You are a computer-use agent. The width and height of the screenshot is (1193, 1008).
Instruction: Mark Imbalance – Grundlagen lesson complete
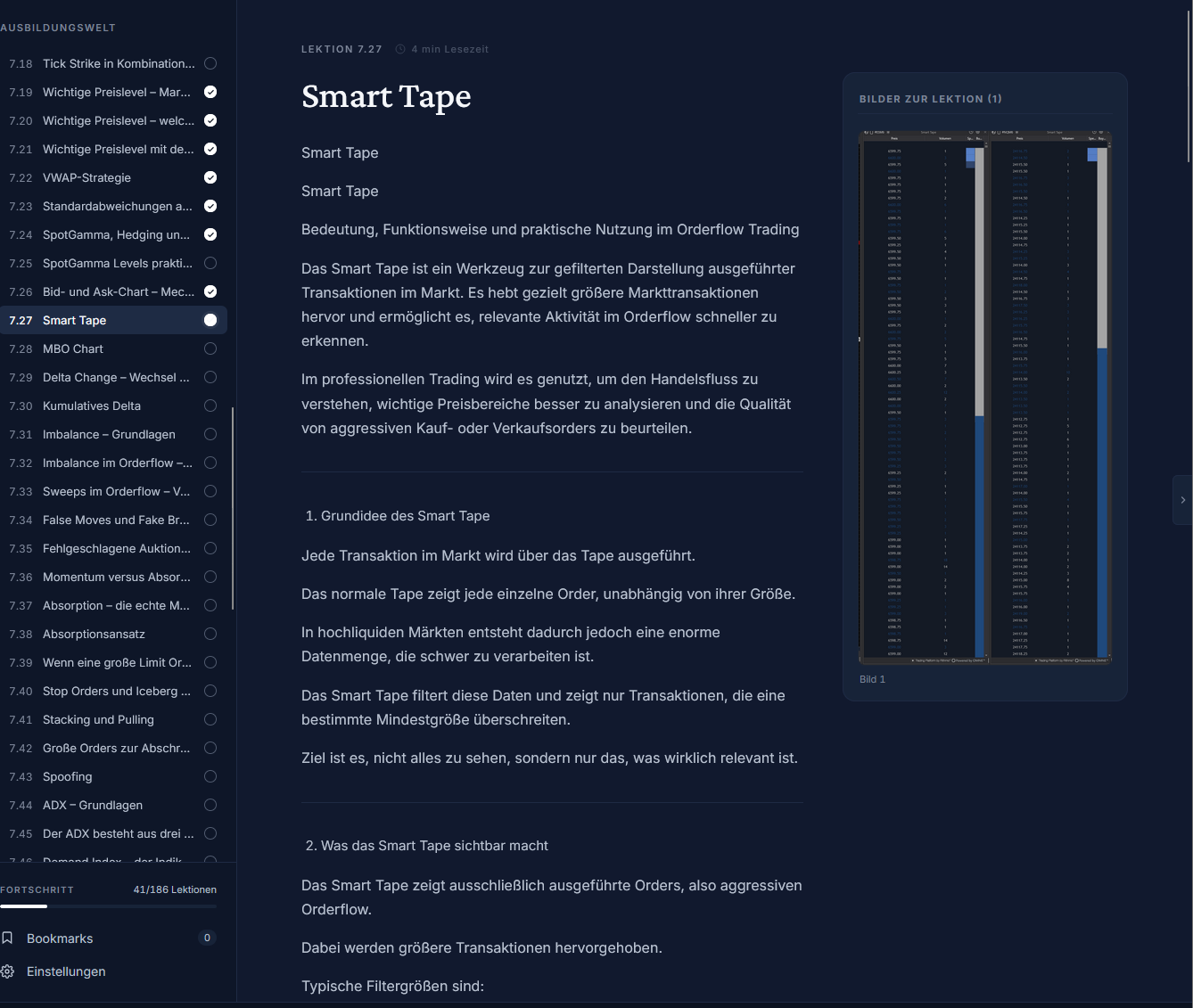210,434
